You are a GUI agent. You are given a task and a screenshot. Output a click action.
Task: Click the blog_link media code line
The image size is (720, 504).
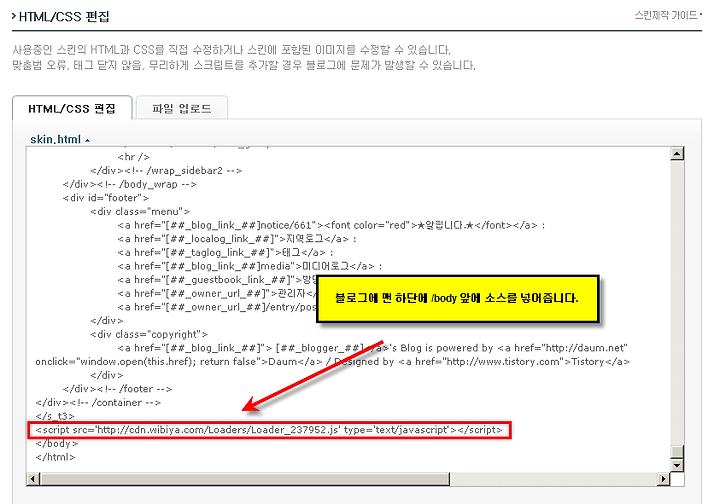pyautogui.click(x=249, y=266)
